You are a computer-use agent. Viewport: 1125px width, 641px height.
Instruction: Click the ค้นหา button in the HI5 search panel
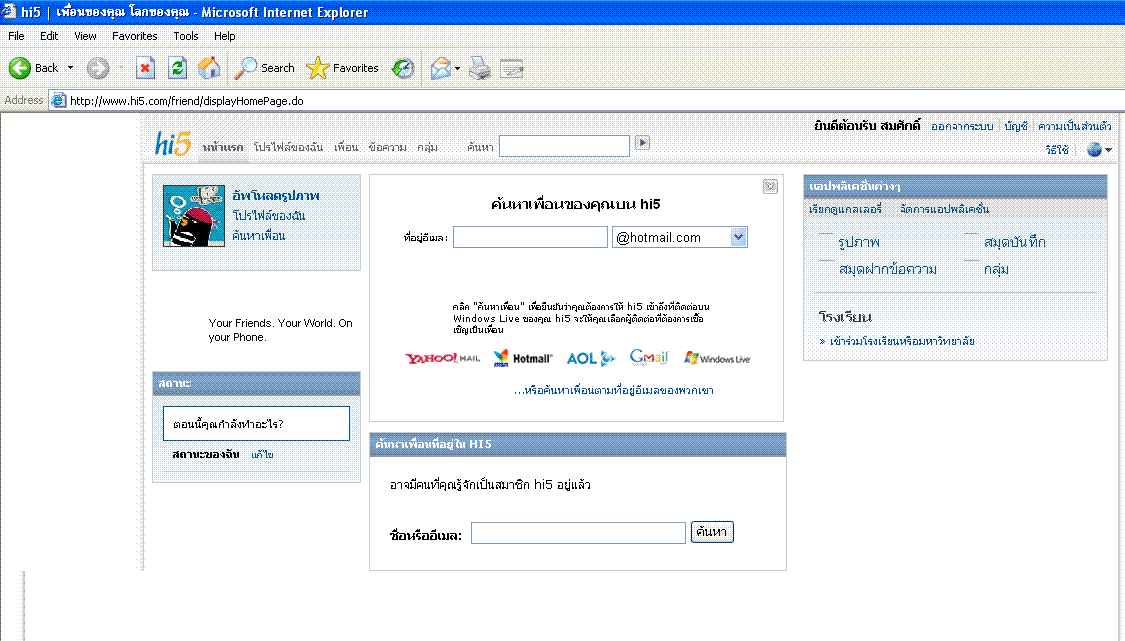(x=712, y=532)
